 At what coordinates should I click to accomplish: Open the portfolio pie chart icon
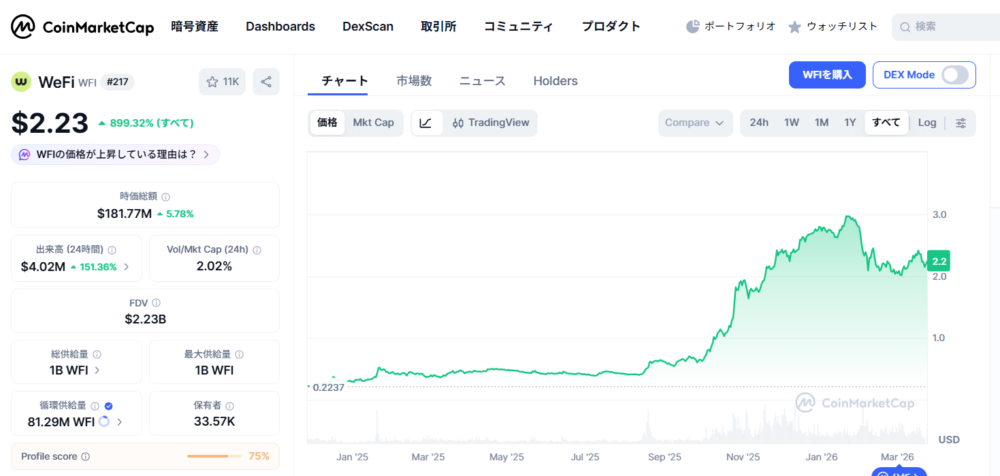(x=694, y=27)
